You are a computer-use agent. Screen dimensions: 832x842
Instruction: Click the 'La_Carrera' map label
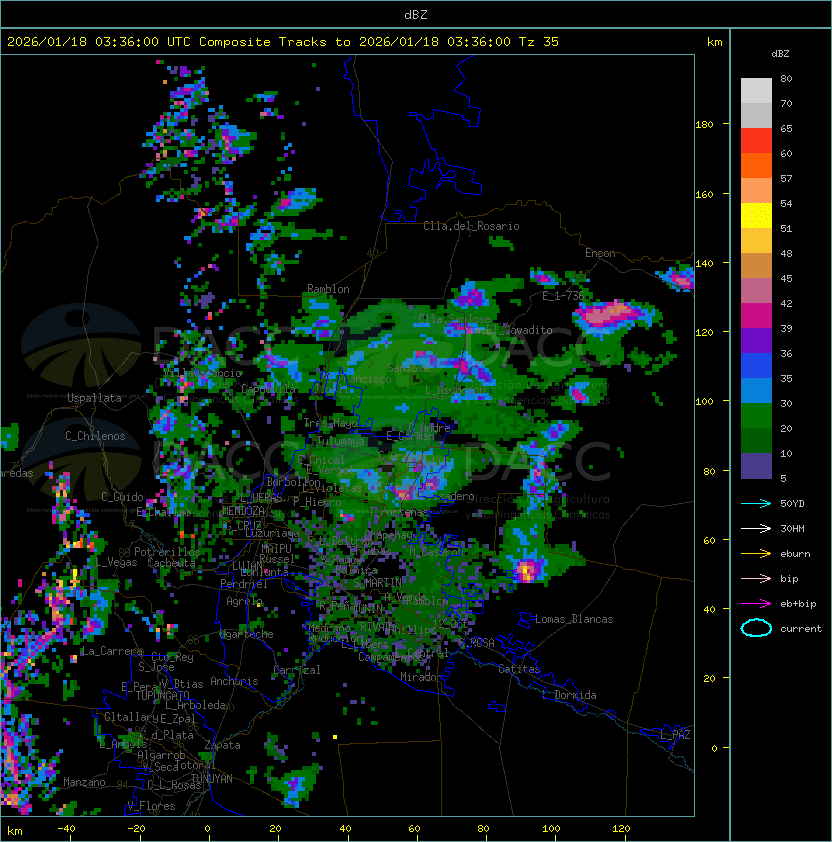pyautogui.click(x=112, y=651)
